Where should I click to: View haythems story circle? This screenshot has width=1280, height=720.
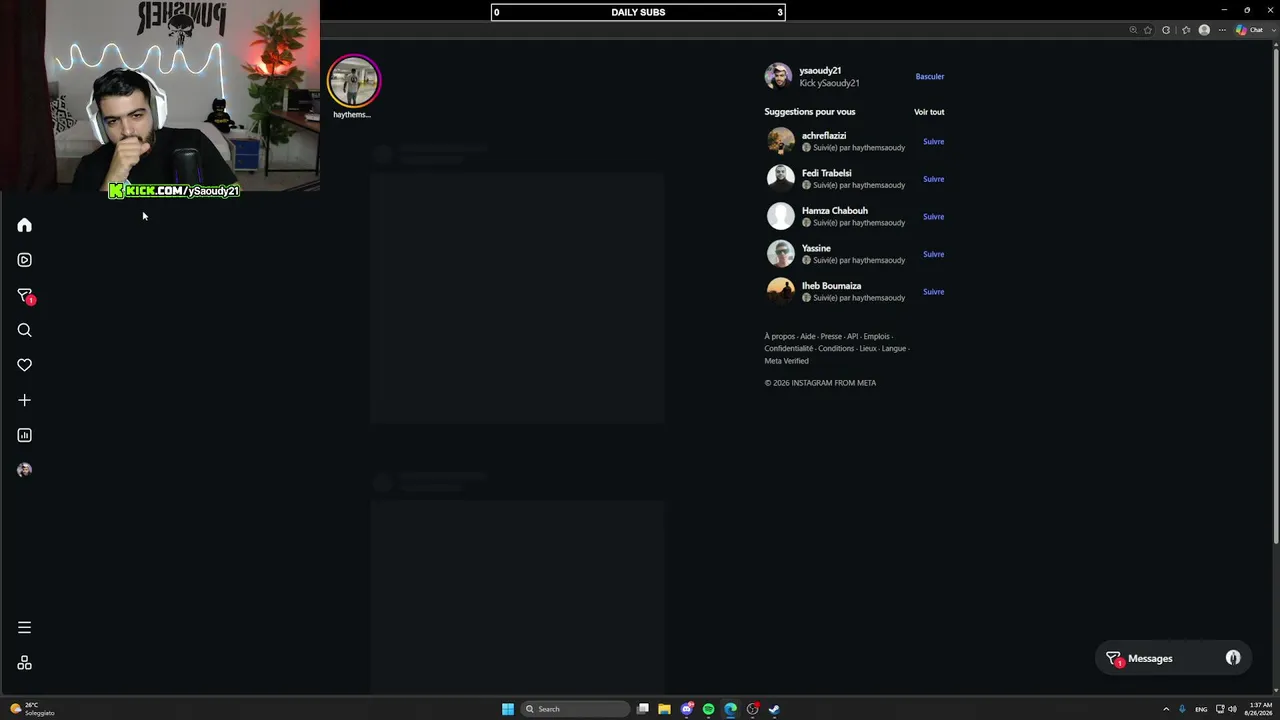click(353, 82)
